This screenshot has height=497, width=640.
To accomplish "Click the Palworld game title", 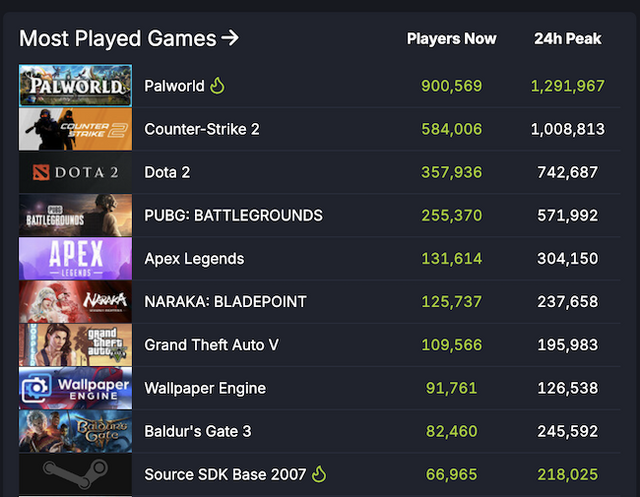I will (173, 86).
